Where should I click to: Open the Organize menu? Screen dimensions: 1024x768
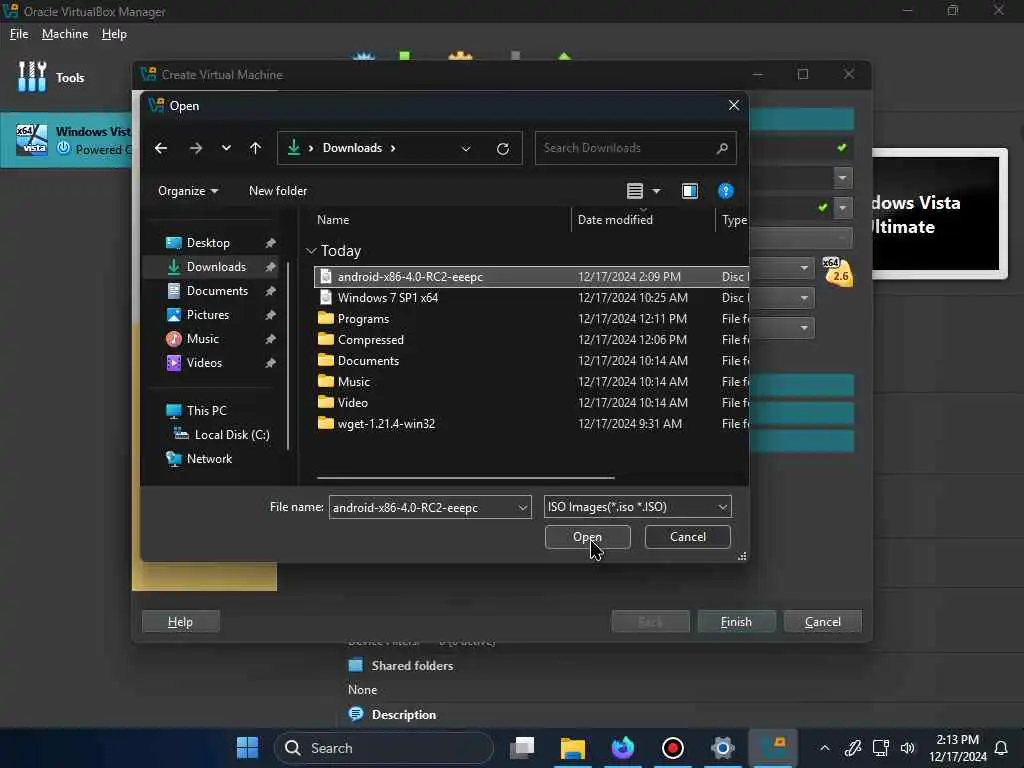(188, 191)
